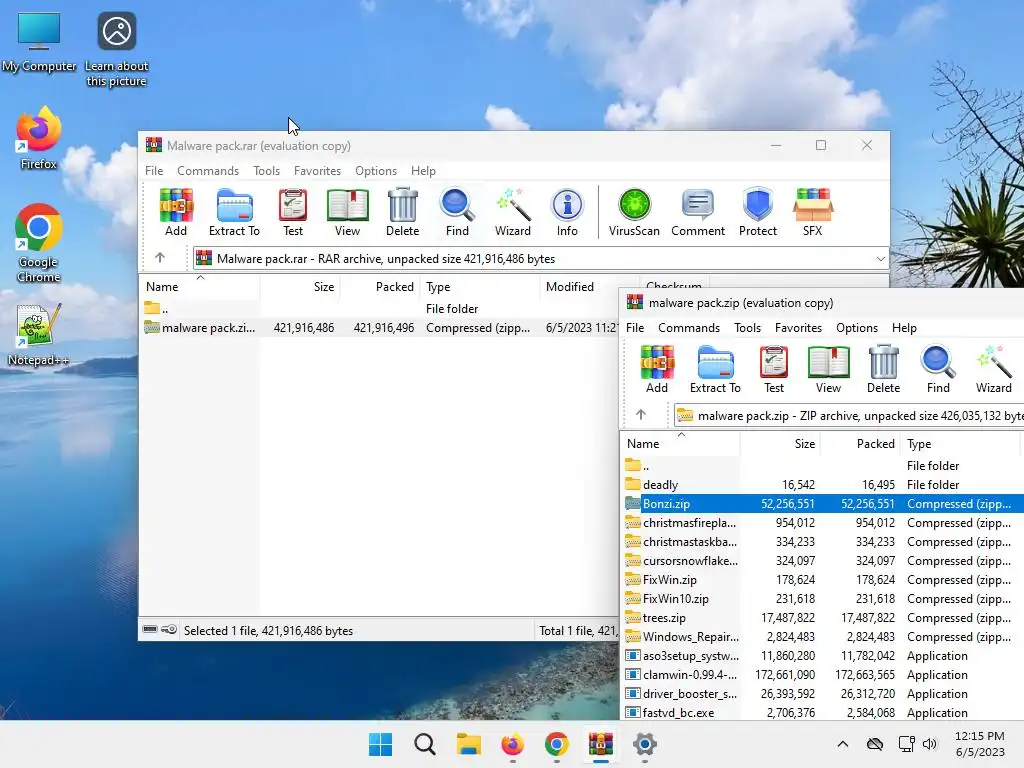Click Test in malware pack.zip window
The image size is (1024, 768).
point(774,370)
